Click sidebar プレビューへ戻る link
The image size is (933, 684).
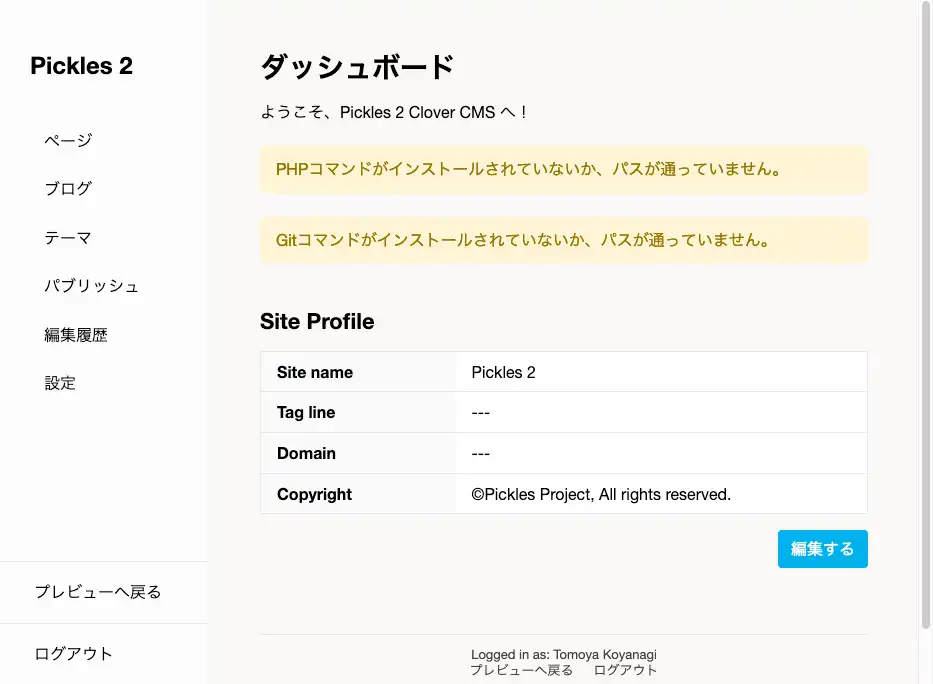click(x=98, y=592)
